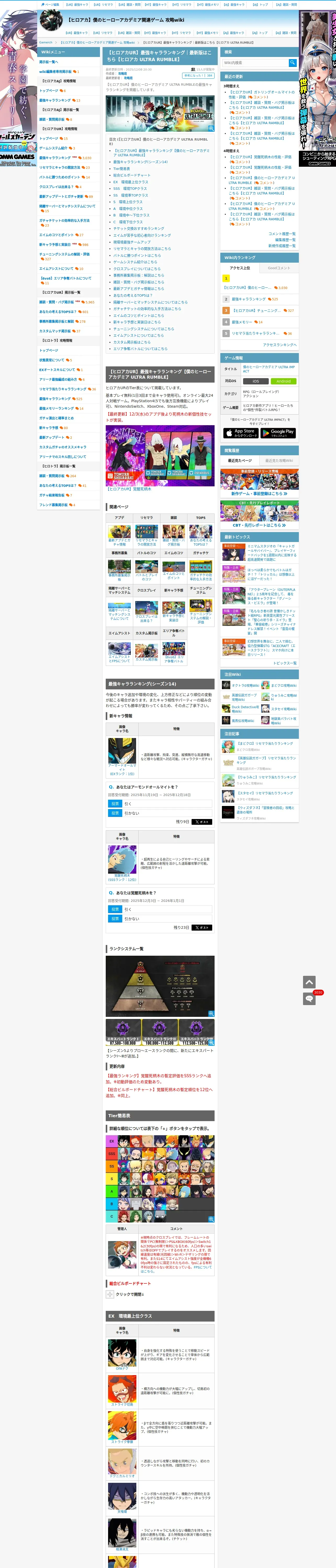Share the アーモンドオールマイト poll with X ポスト
The height and width of the screenshot is (1568, 336).
[x=202, y=822]
